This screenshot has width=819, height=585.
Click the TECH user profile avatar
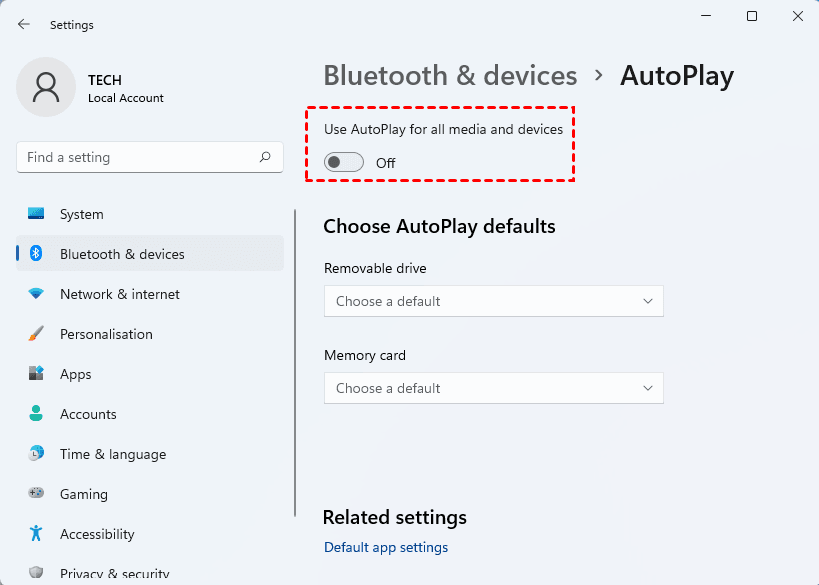(46, 87)
